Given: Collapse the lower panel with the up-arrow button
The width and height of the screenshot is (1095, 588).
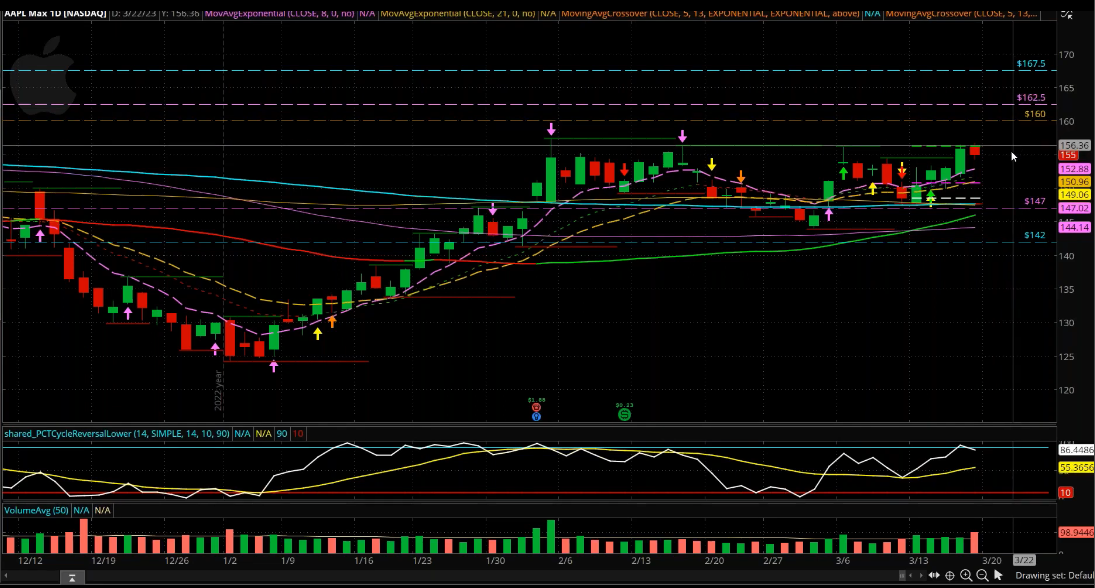Looking at the screenshot, I should tap(72, 578).
